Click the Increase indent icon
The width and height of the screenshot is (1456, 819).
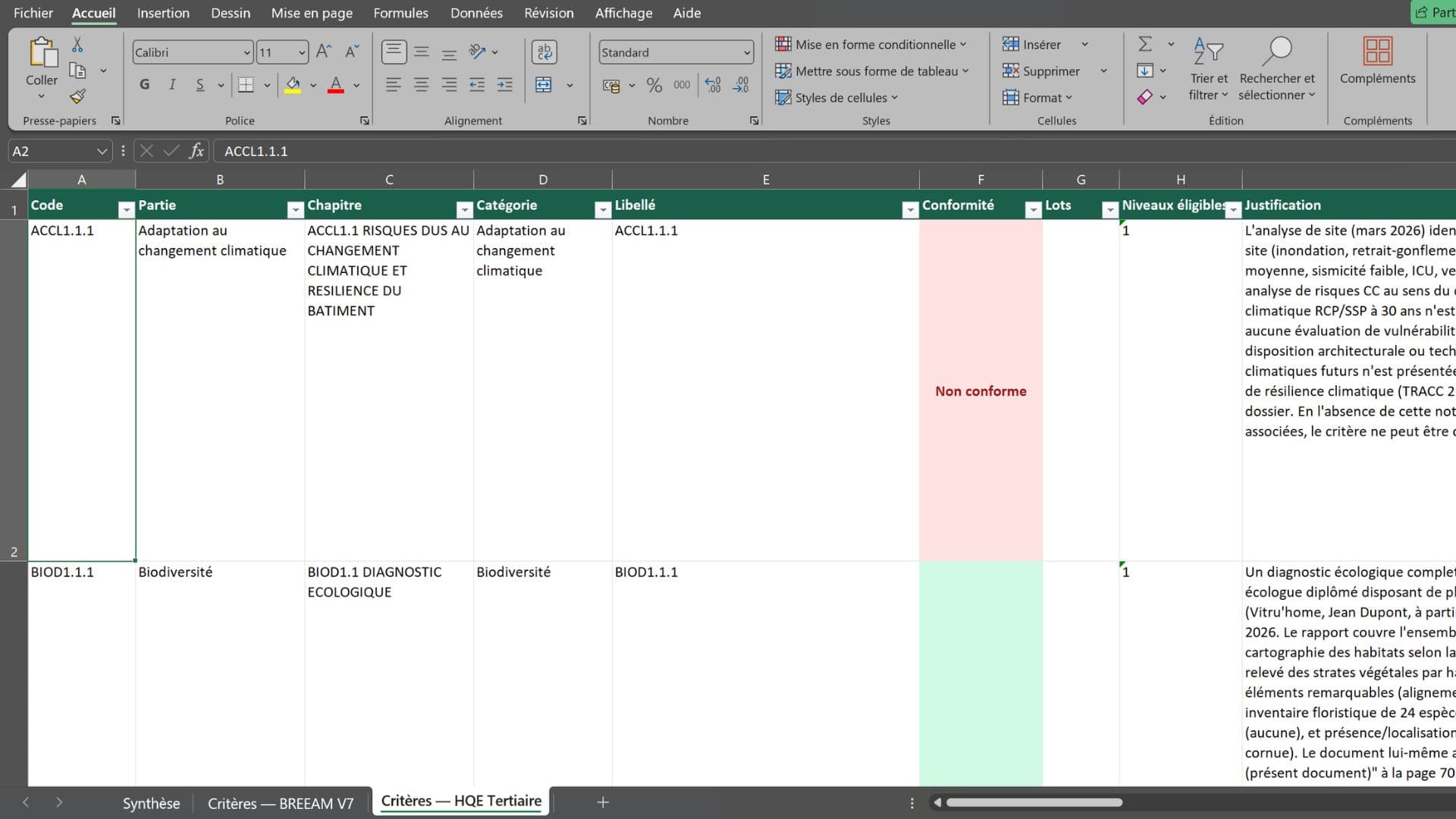(505, 85)
